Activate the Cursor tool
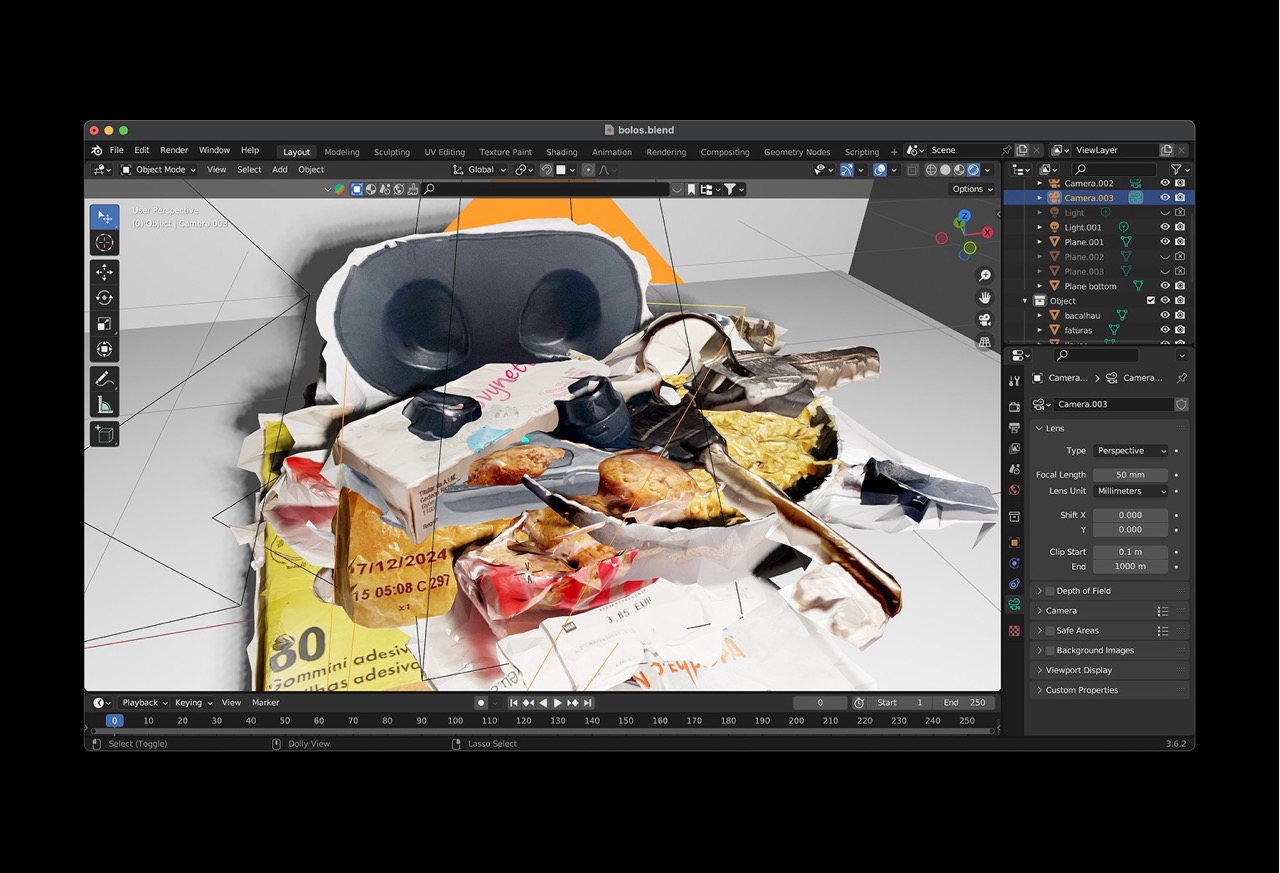The width and height of the screenshot is (1280, 873). (x=104, y=243)
